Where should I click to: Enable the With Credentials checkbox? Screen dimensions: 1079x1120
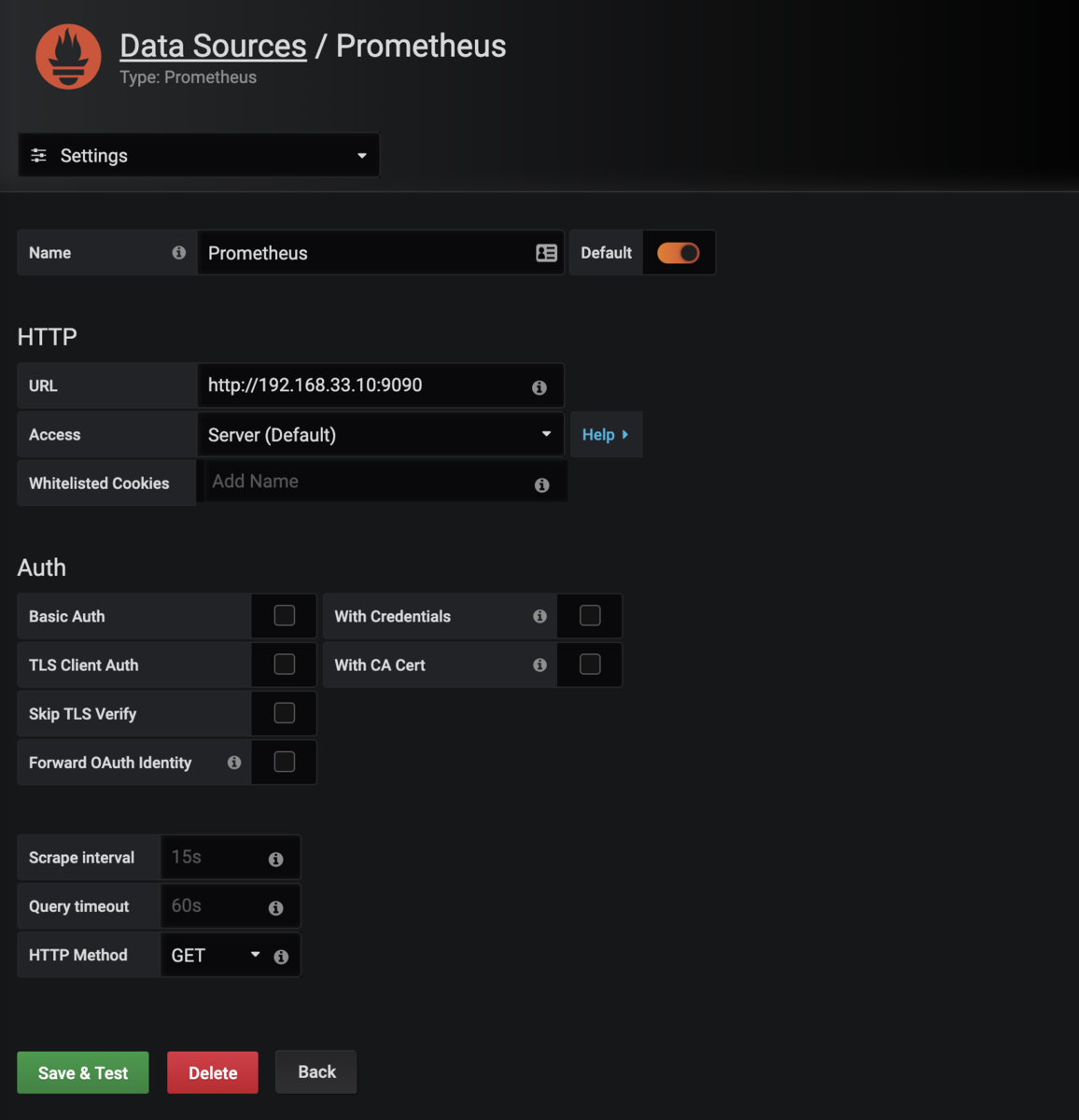click(590, 615)
